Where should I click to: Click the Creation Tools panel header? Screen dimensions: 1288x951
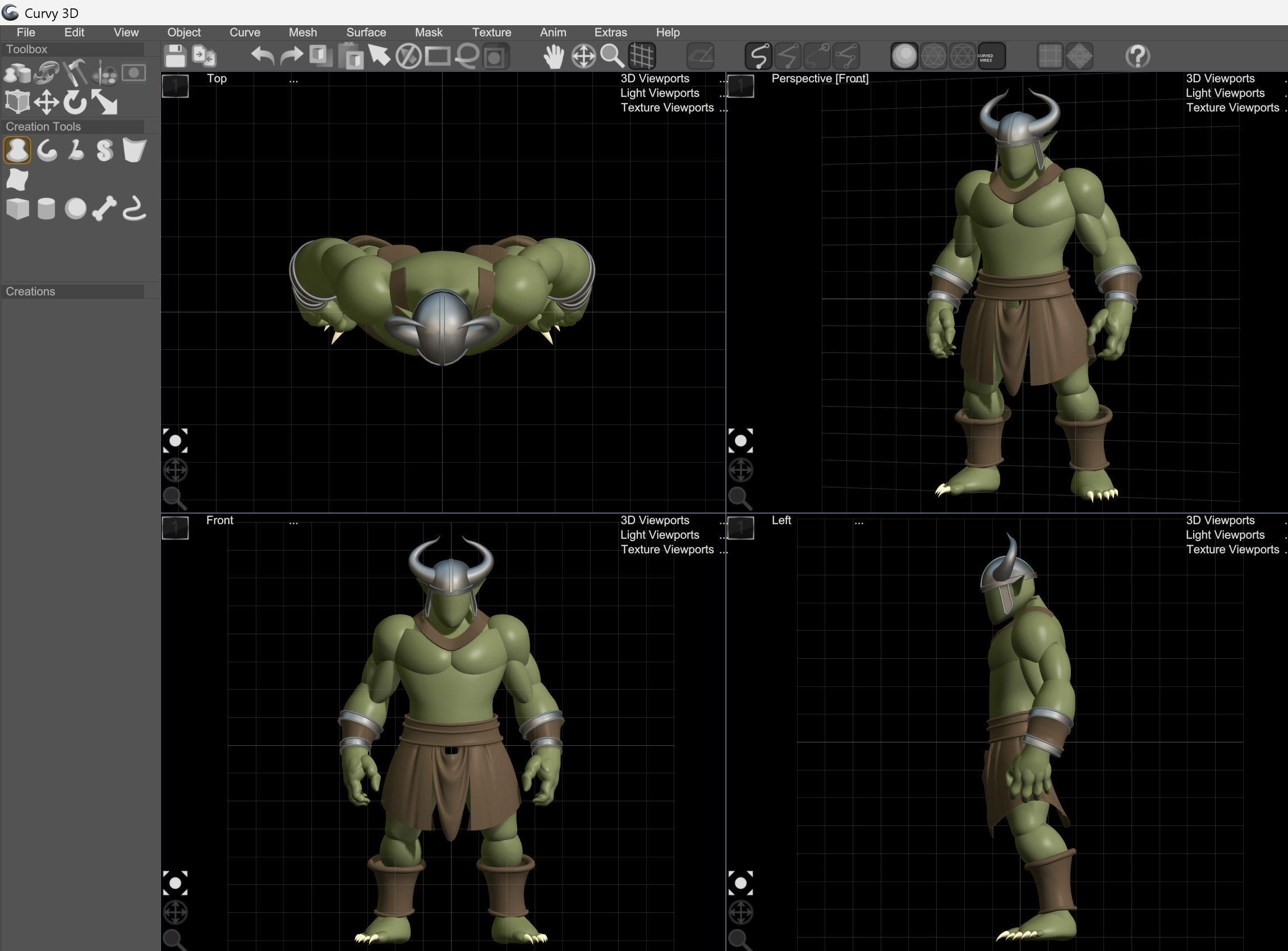73,127
